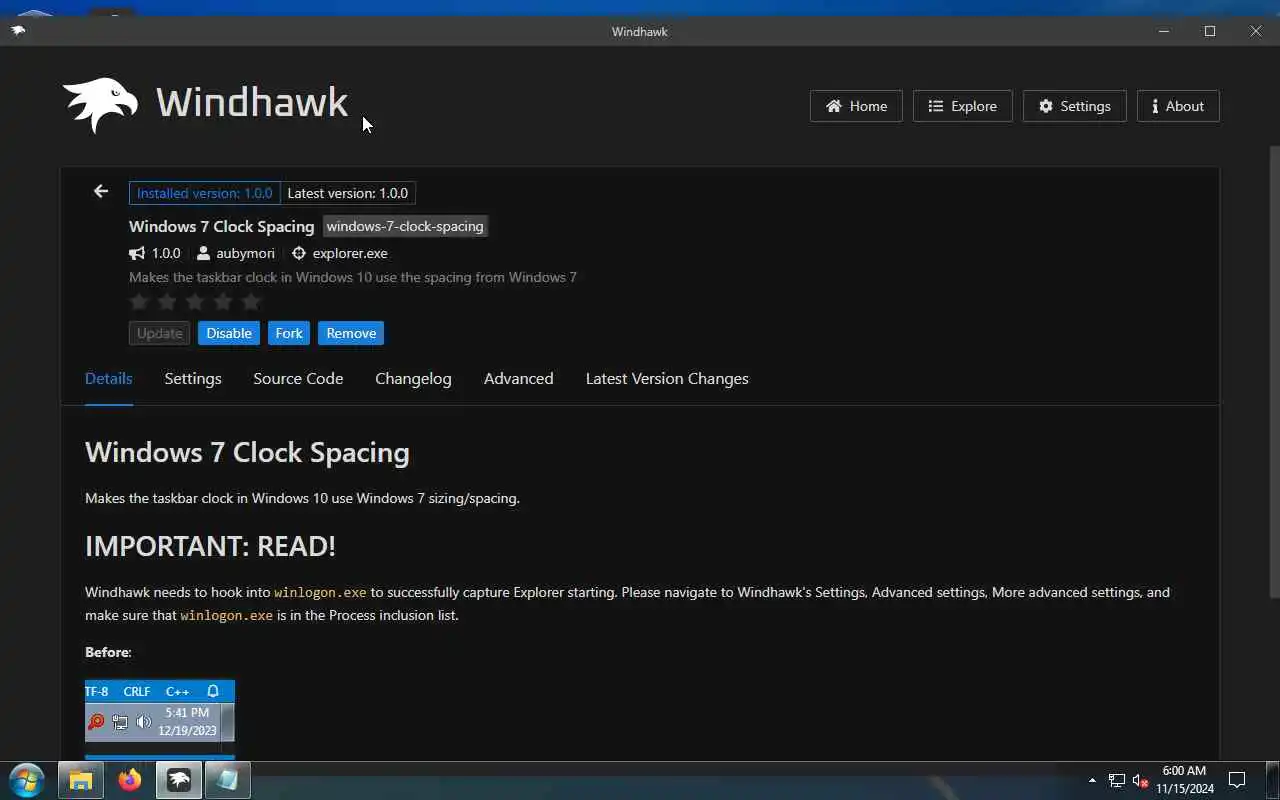Screen dimensions: 1280x800
Task: Click the fourth rating star
Action: coord(223,301)
